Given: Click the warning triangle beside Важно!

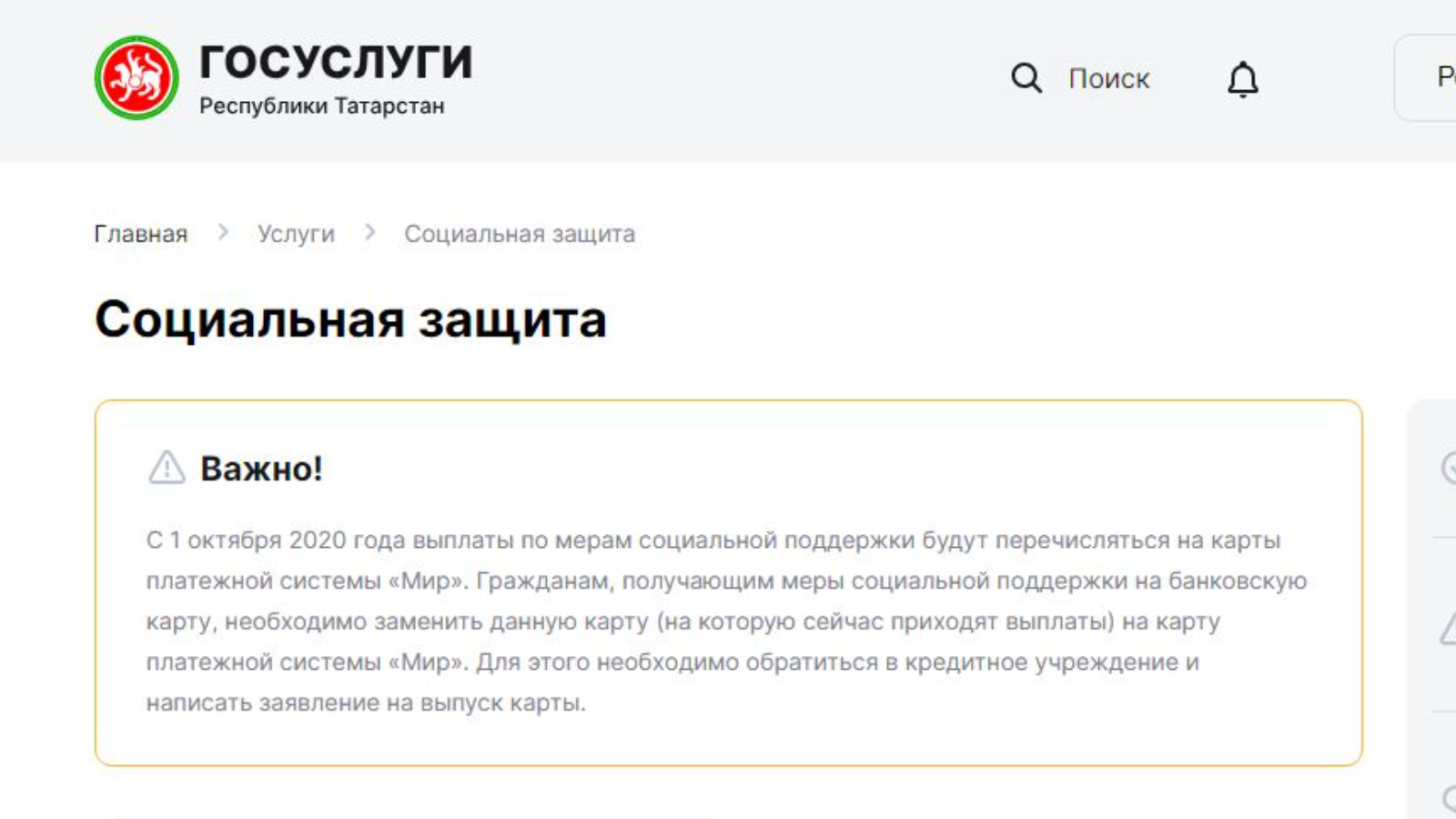Looking at the screenshot, I should pyautogui.click(x=167, y=468).
